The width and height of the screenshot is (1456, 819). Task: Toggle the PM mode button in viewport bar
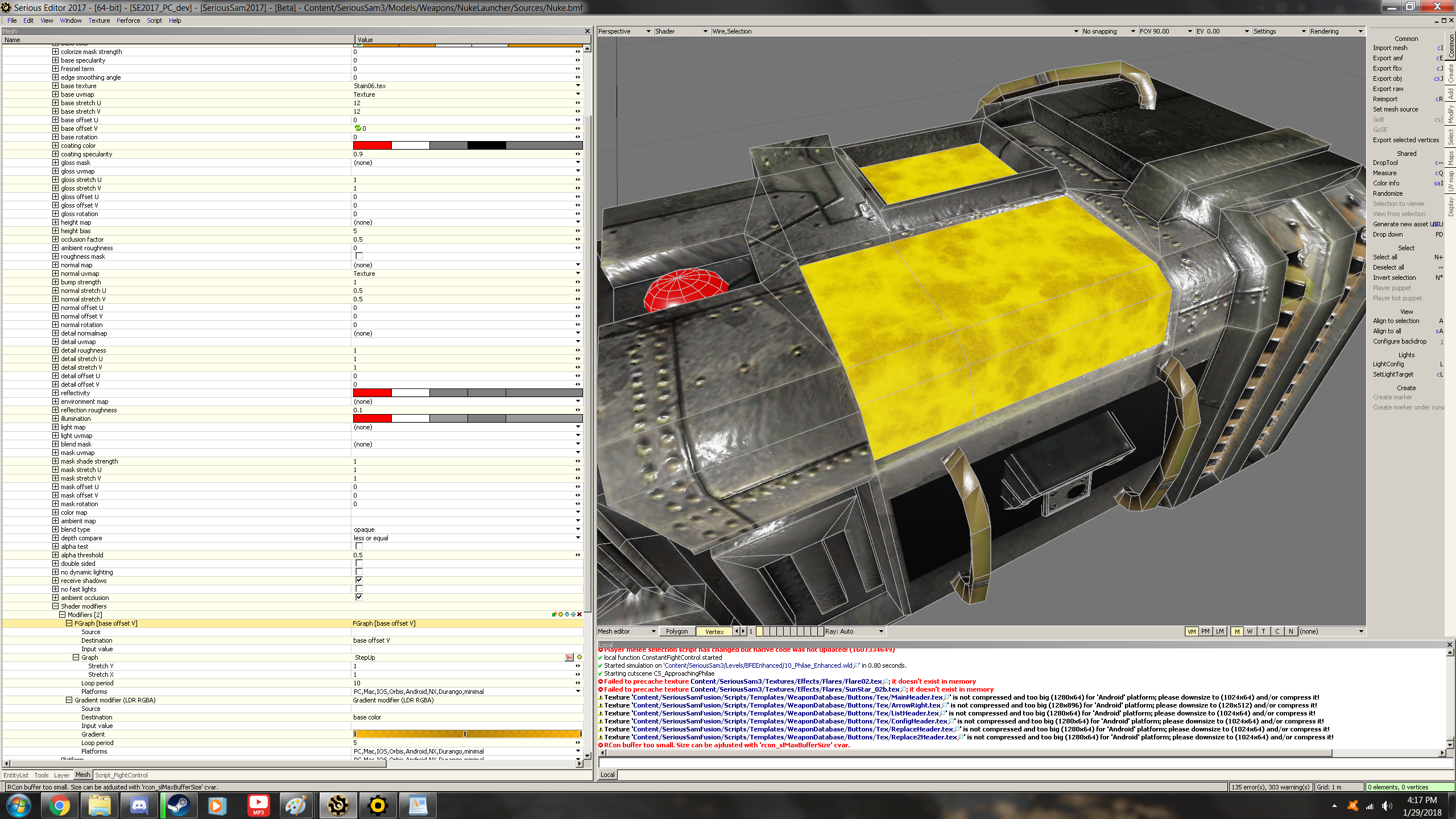coord(1205,631)
